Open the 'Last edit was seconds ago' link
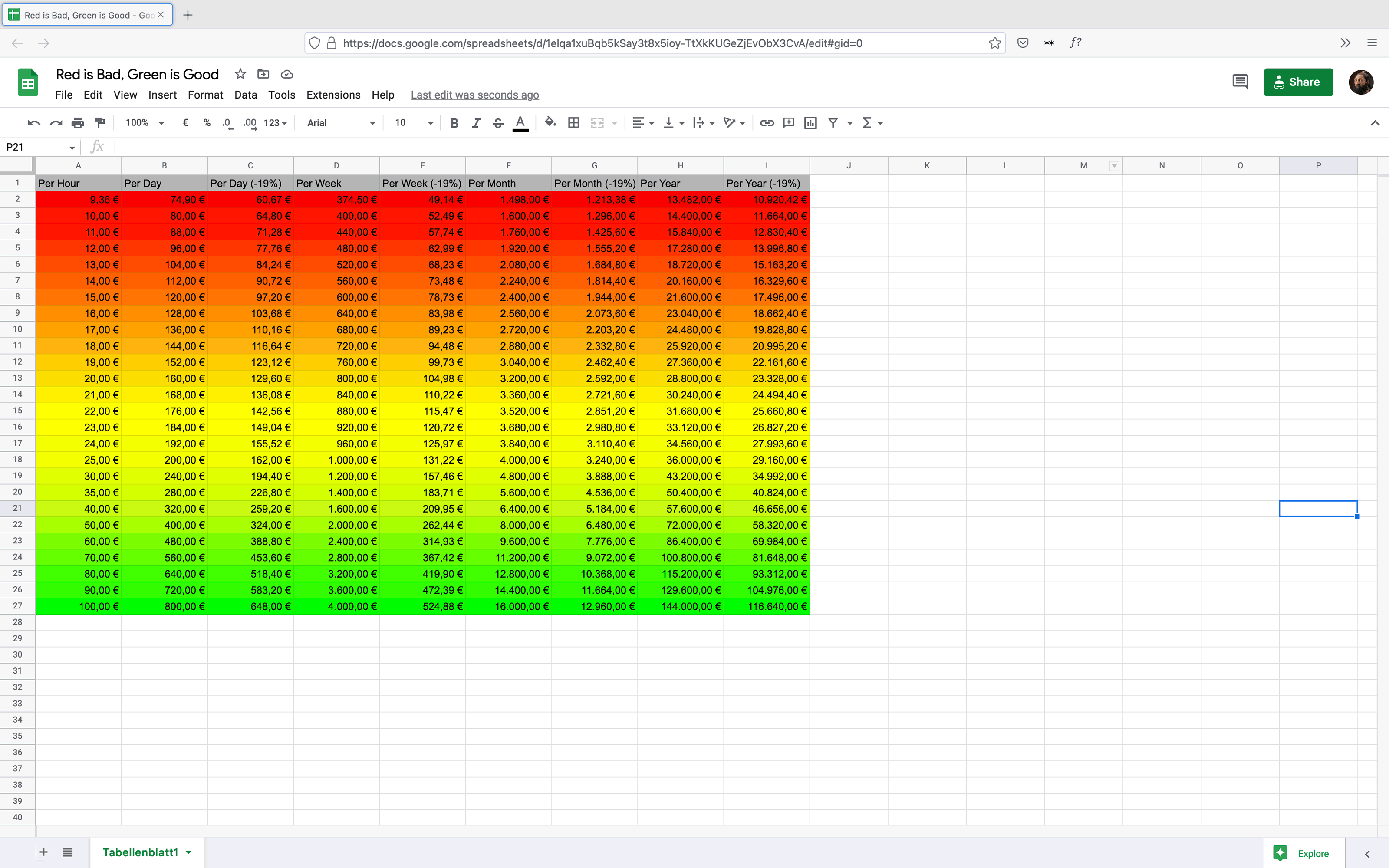The width and height of the screenshot is (1389, 868). pyautogui.click(x=475, y=95)
